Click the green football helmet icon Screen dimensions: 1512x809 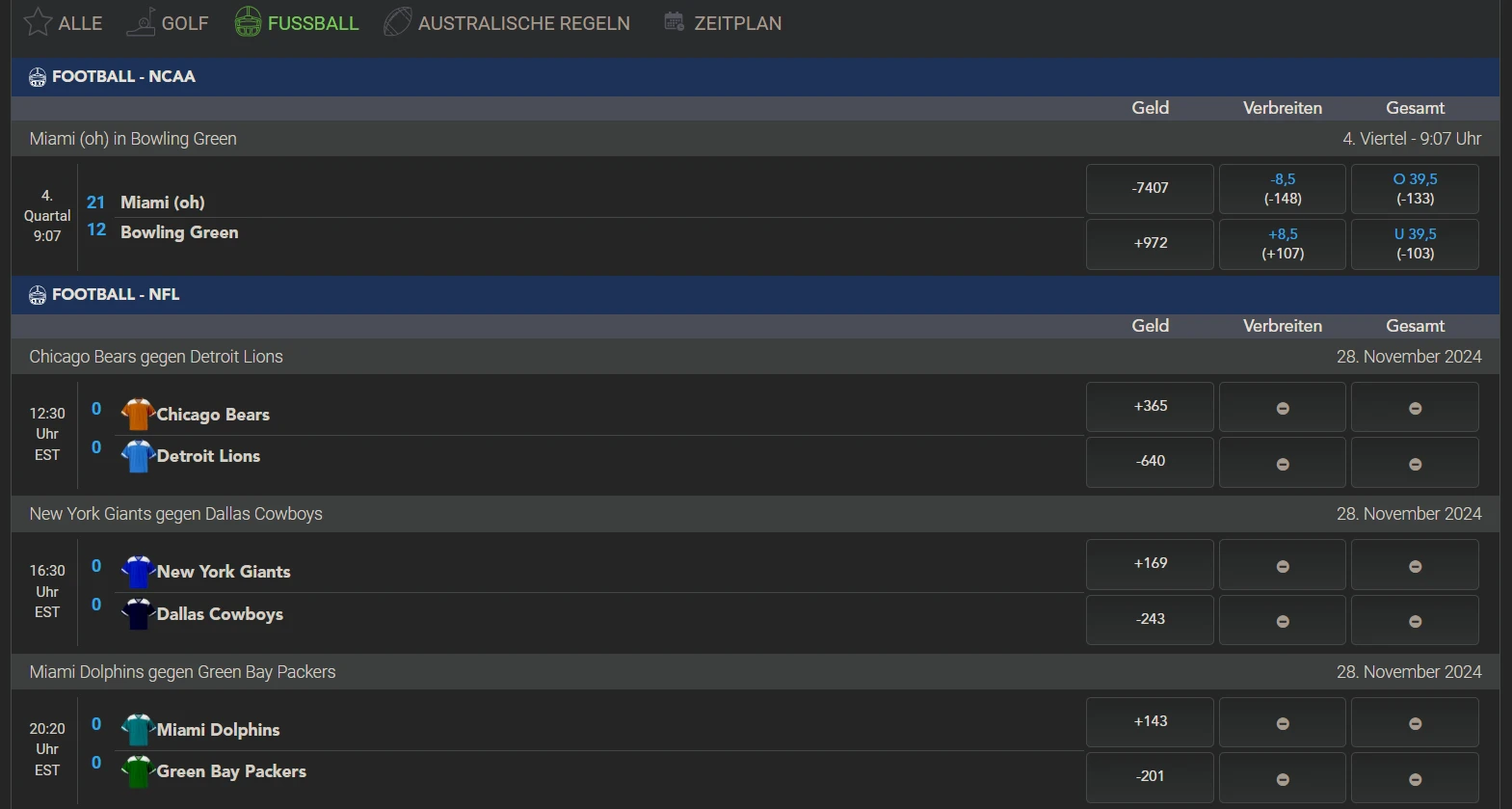(248, 22)
